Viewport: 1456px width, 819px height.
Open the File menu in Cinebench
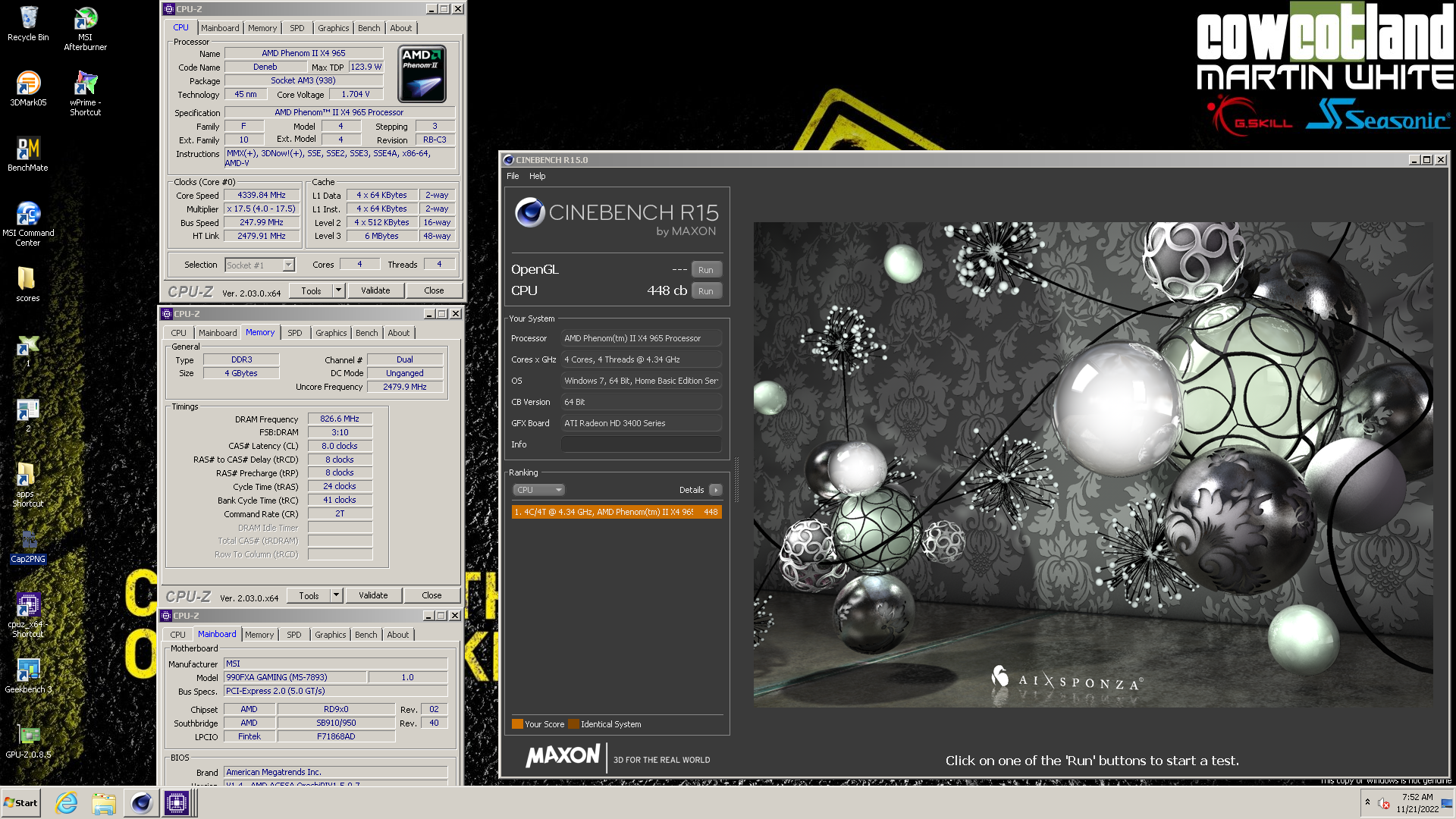[x=513, y=176]
